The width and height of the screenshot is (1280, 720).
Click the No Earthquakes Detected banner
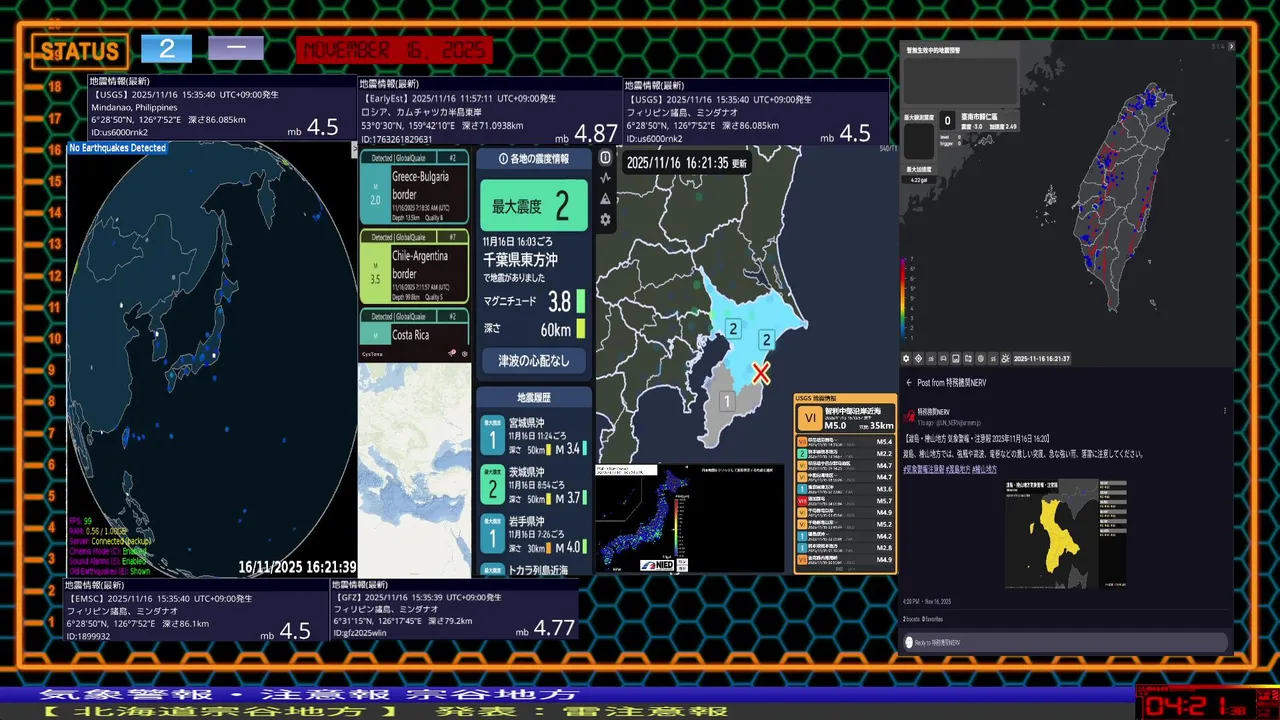118,148
